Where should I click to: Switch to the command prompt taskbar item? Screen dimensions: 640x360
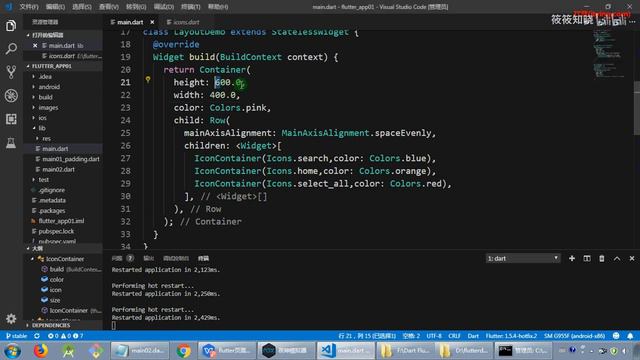(522, 351)
